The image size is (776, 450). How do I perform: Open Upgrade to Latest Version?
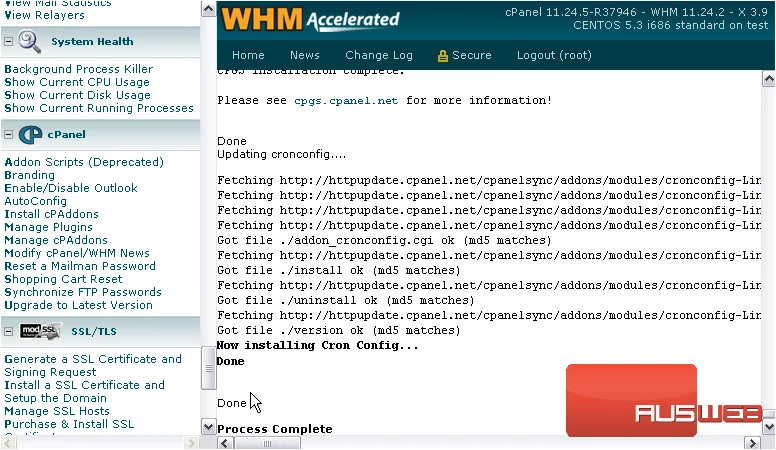click(78, 305)
